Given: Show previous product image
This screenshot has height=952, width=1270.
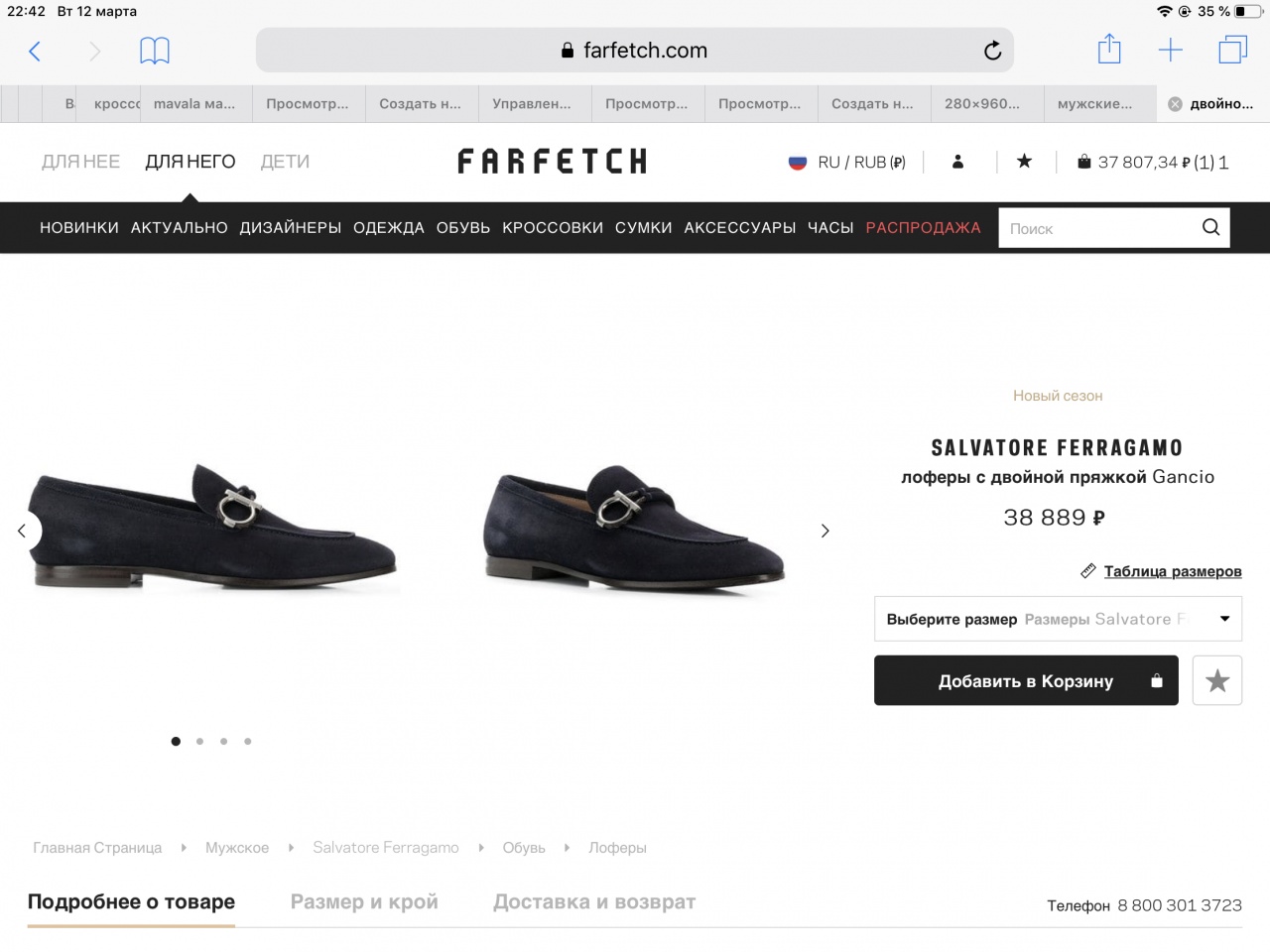Looking at the screenshot, I should pyautogui.click(x=22, y=531).
